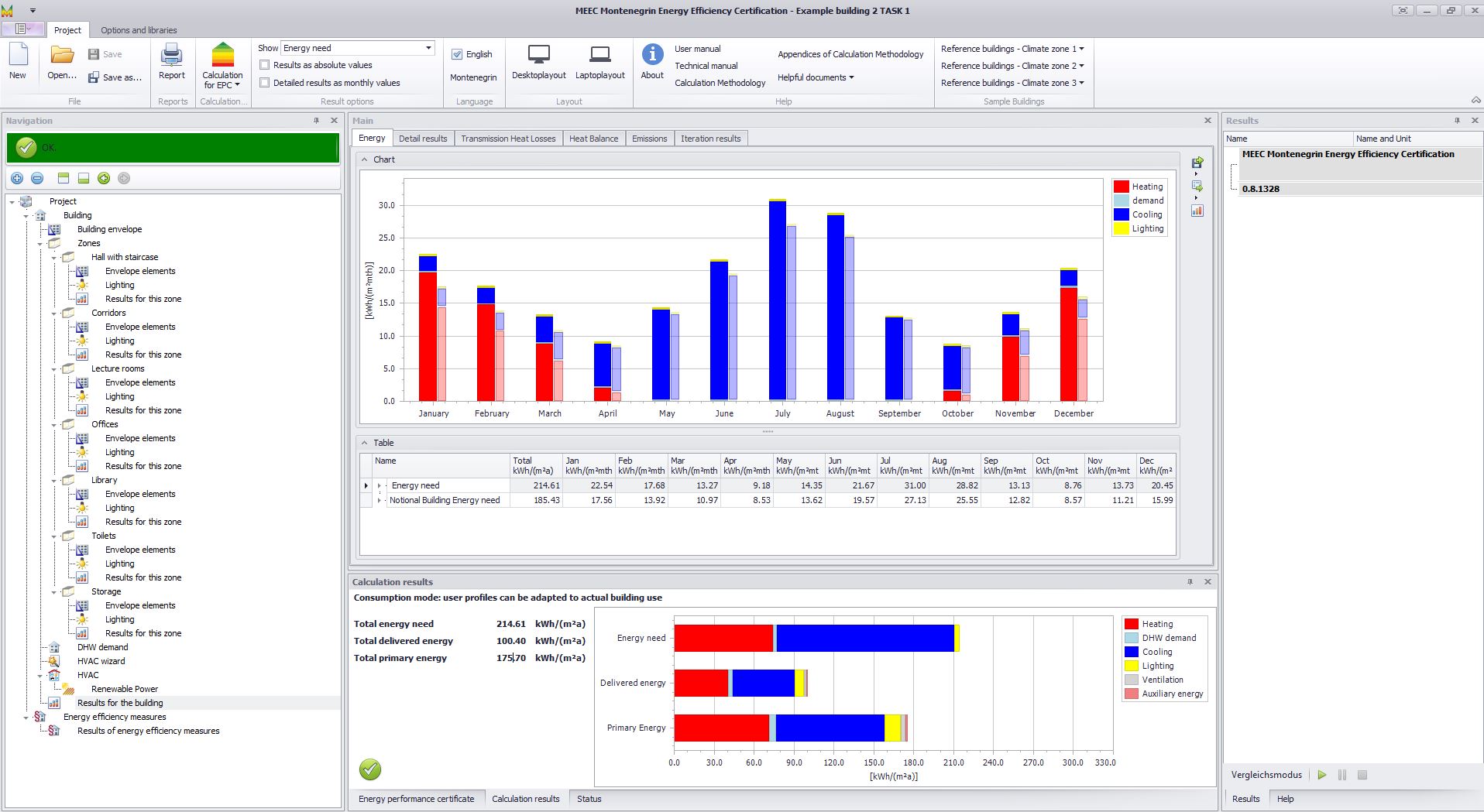The height and width of the screenshot is (812, 1484).
Task: Click the export table icon beside the chart
Action: click(1197, 187)
